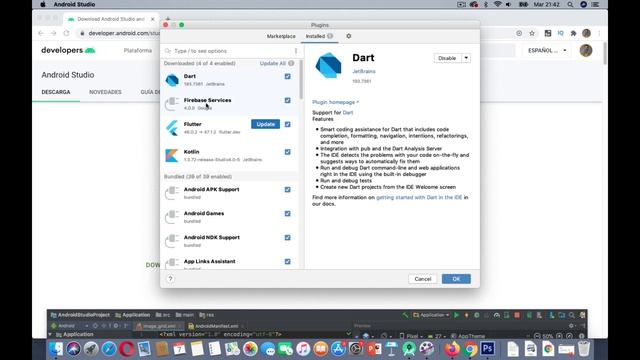640x360 pixels.
Task: Click the plugin list scrollbar
Action: click(x=301, y=80)
